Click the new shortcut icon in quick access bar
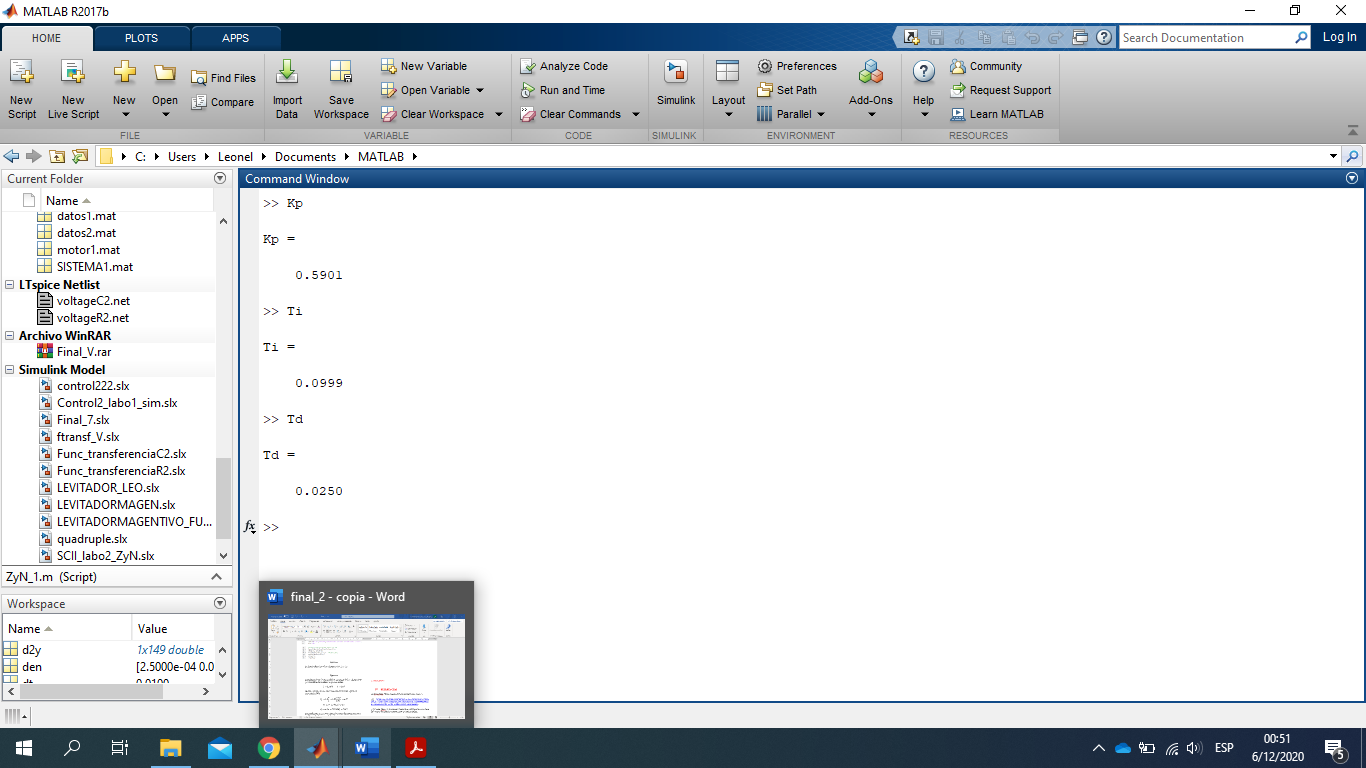The height and width of the screenshot is (768, 1366). (911, 38)
